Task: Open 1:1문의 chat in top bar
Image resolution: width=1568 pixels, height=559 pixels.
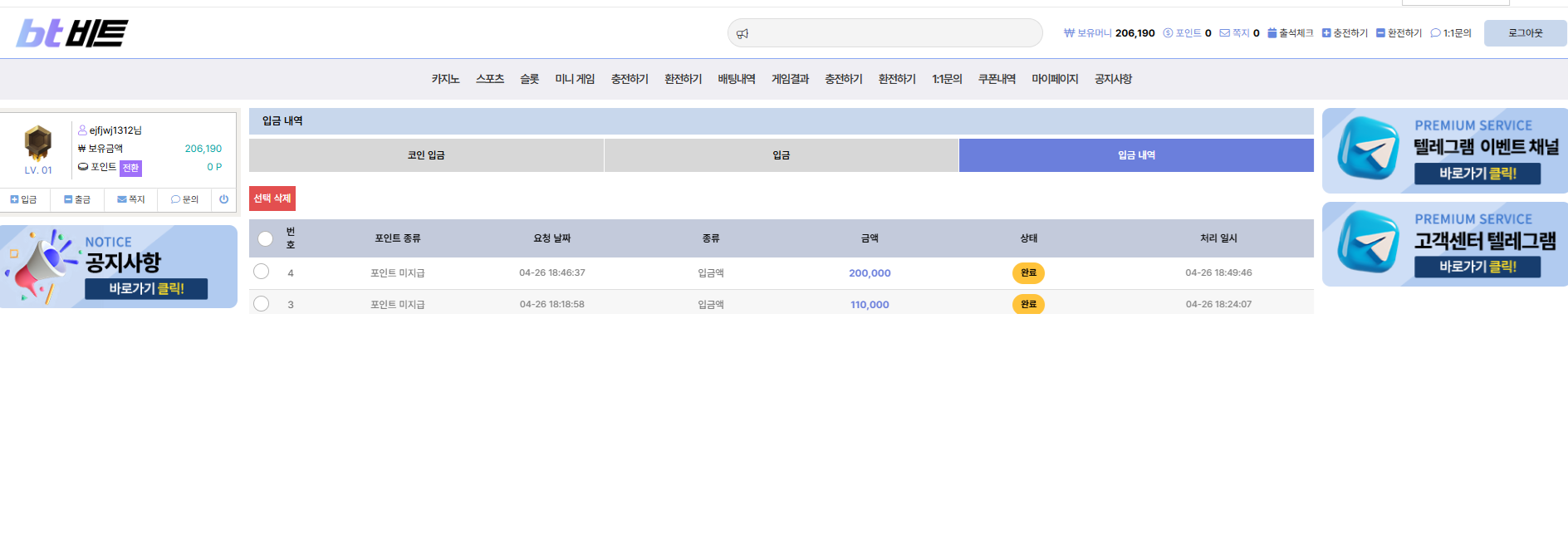Action: click(1451, 33)
